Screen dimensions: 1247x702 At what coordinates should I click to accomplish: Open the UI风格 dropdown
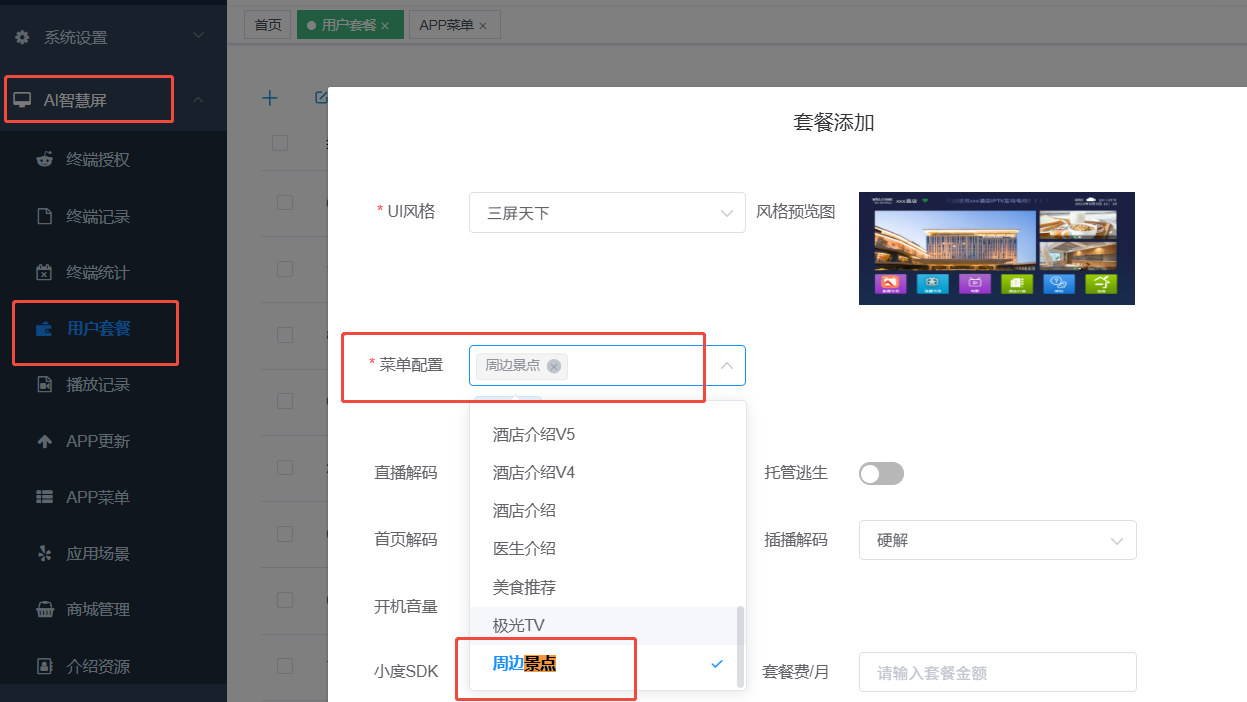pos(606,213)
